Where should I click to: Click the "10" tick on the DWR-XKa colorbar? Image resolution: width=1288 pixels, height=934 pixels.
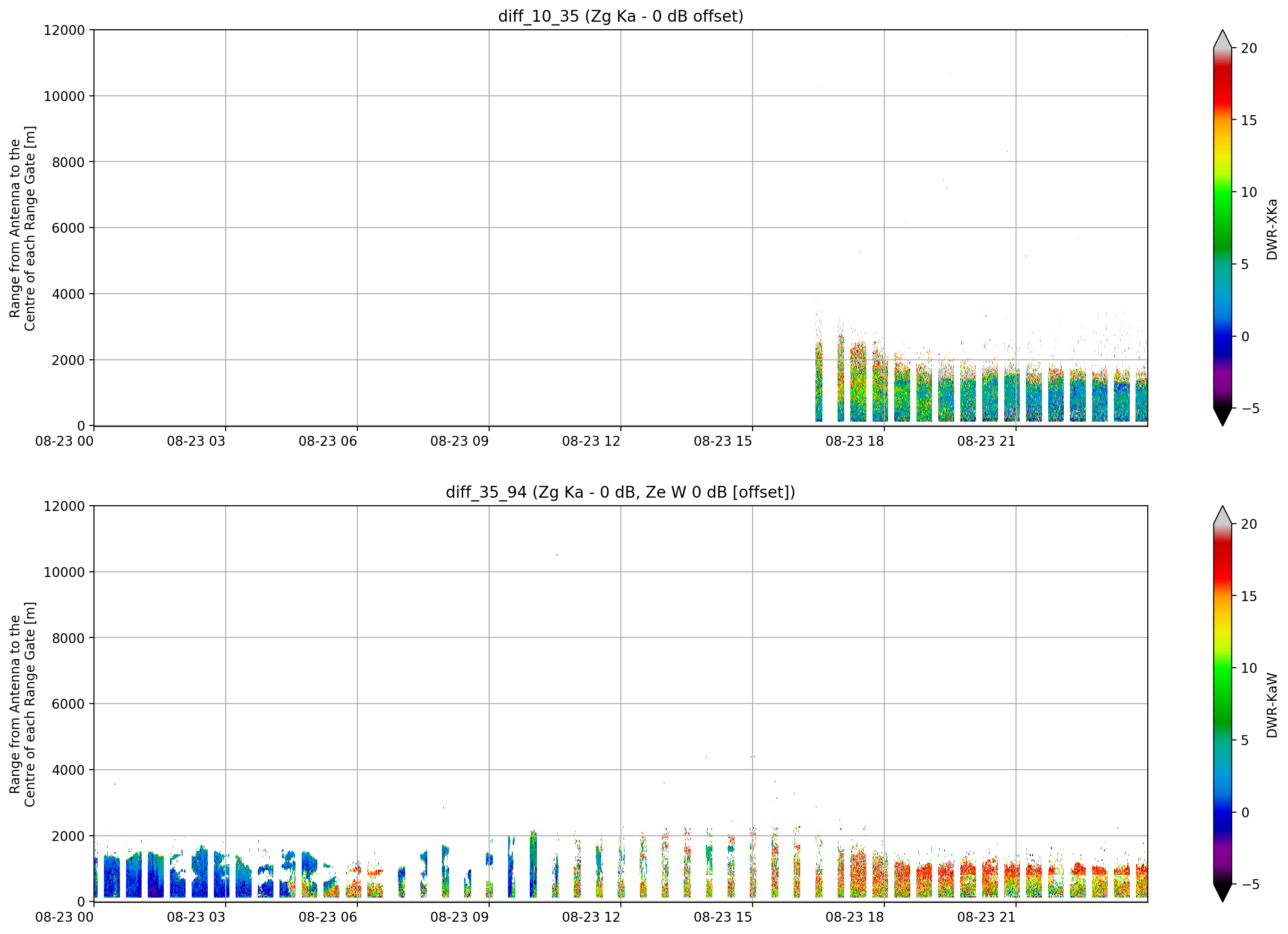pos(1249,193)
